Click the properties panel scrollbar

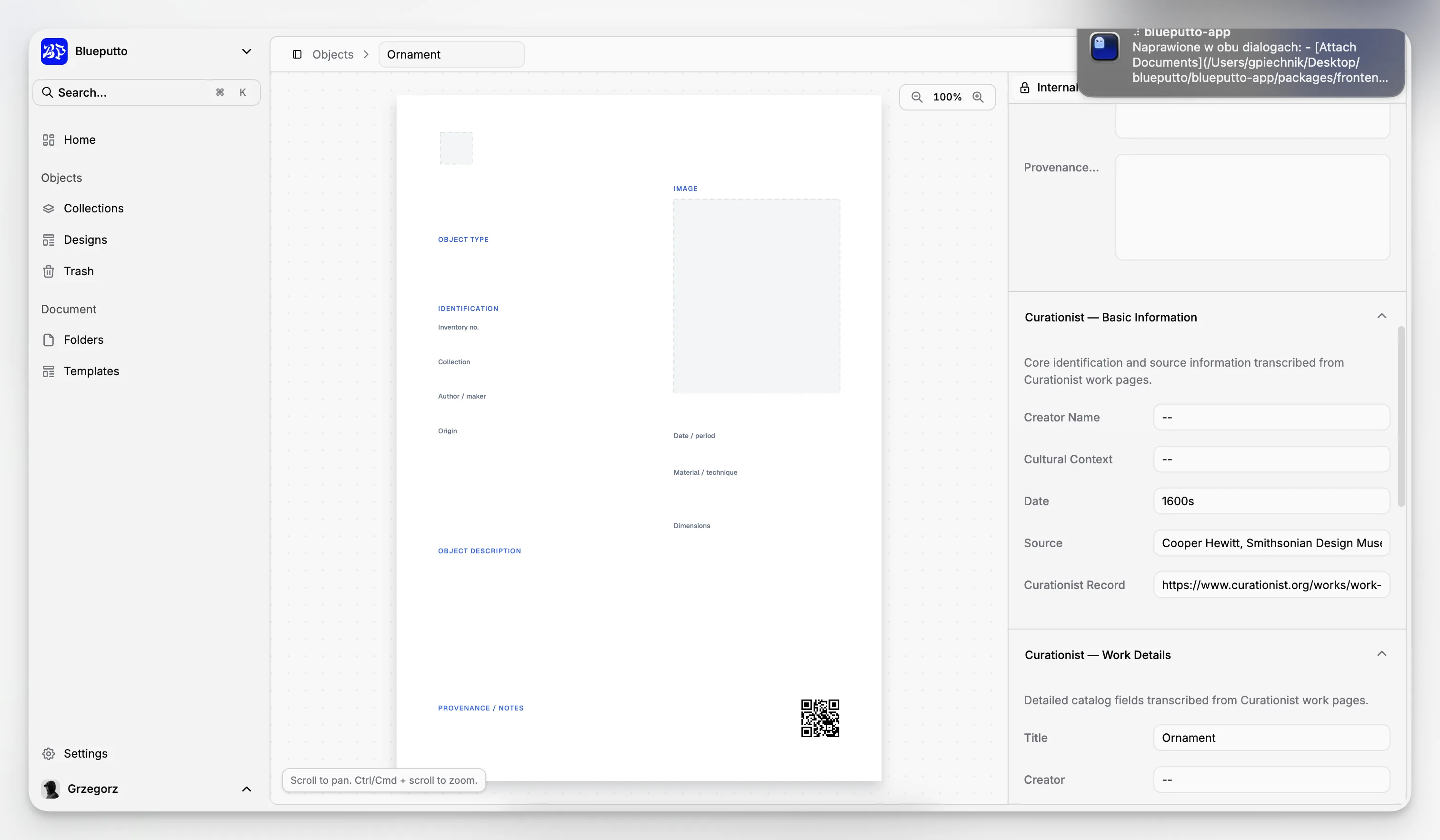1400,416
